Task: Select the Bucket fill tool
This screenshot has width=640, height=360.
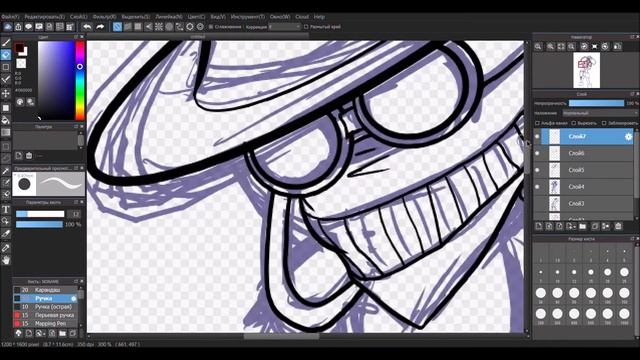Action: click(x=6, y=120)
